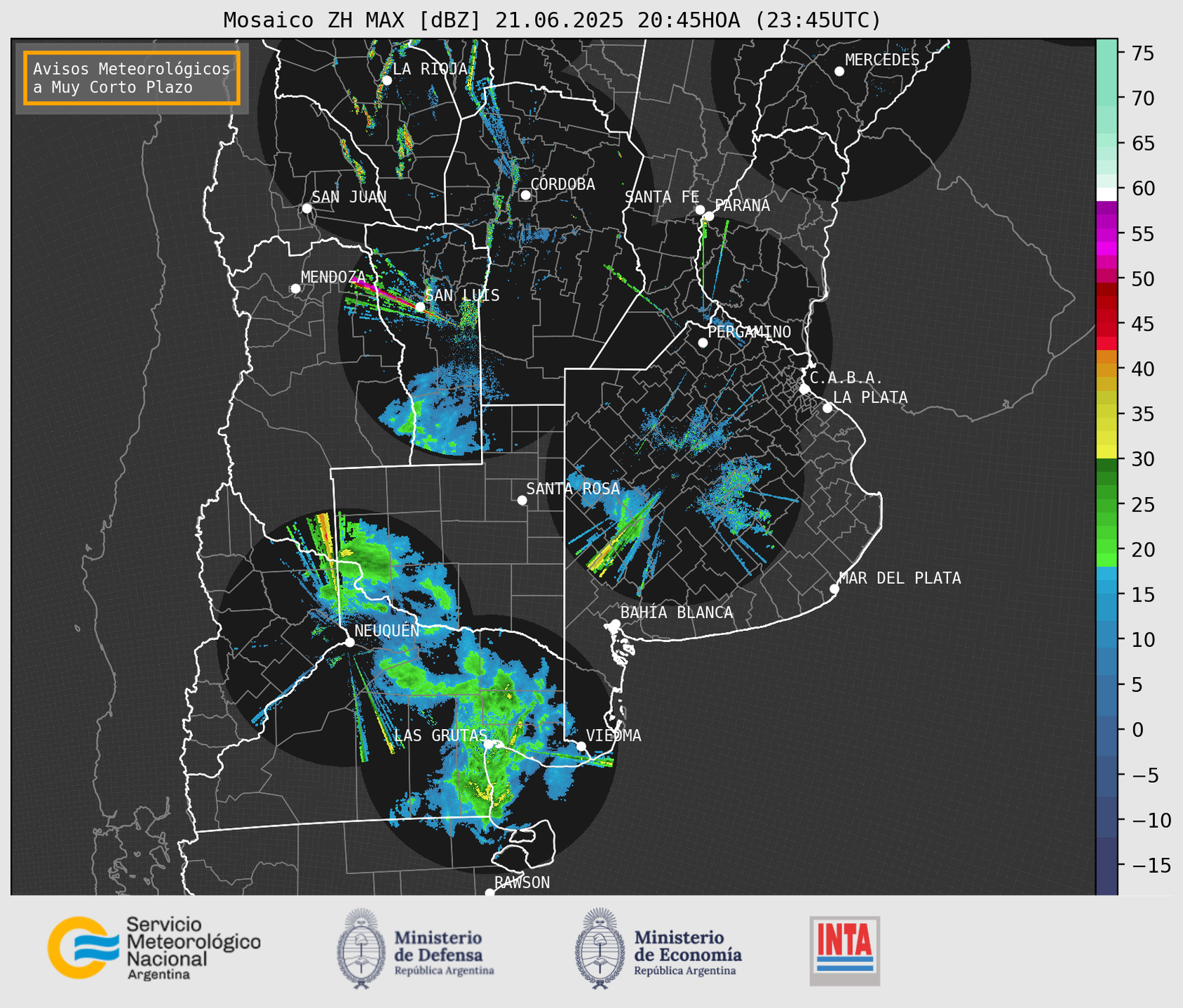
Task: Click the MENDOZA city dot
Action: point(295,289)
